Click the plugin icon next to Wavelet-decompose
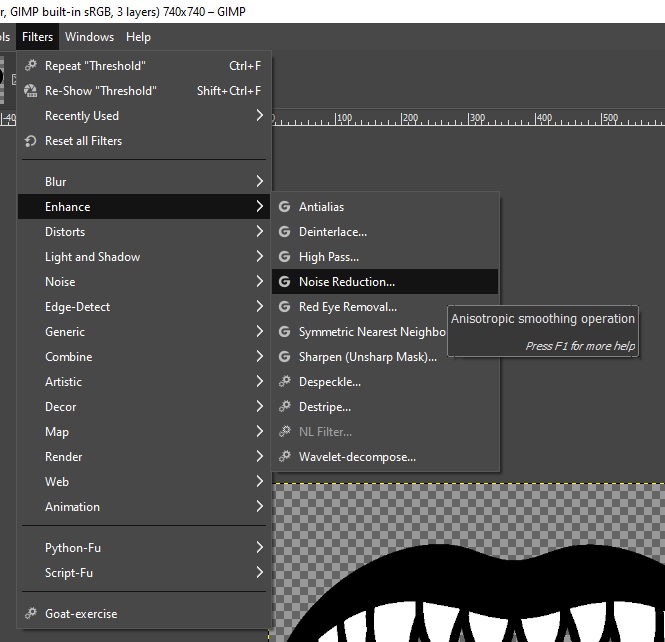The image size is (665, 642). [285, 457]
